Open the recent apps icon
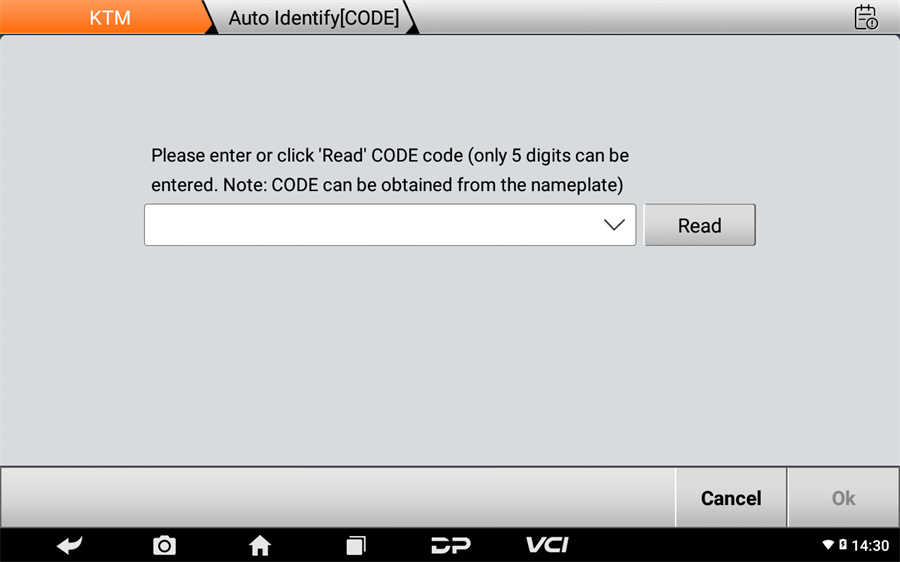This screenshot has width=900, height=562. (x=356, y=545)
